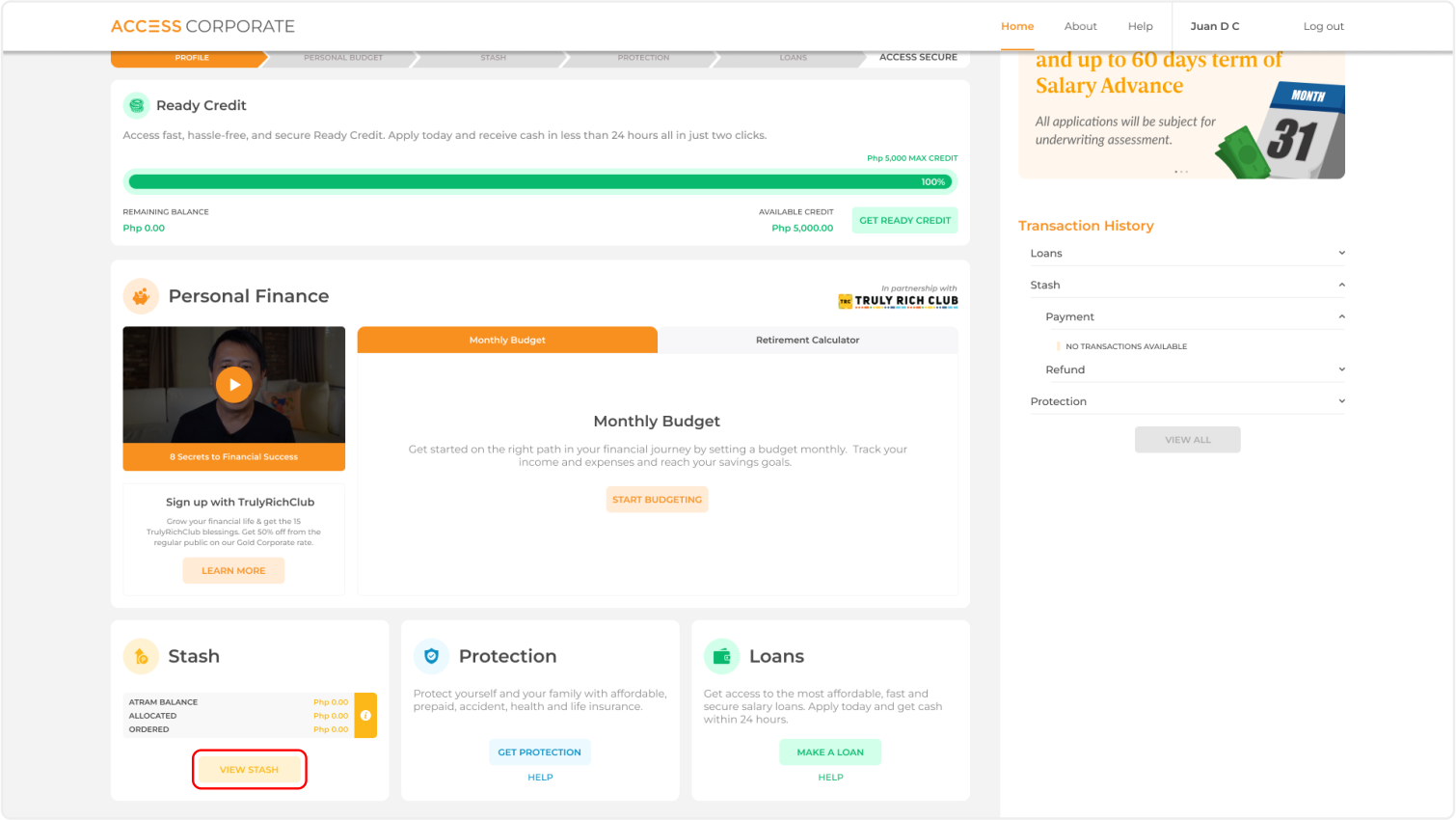Click the Php 5,000.00 available credit value
The width and height of the screenshot is (1456, 820).
point(802,229)
